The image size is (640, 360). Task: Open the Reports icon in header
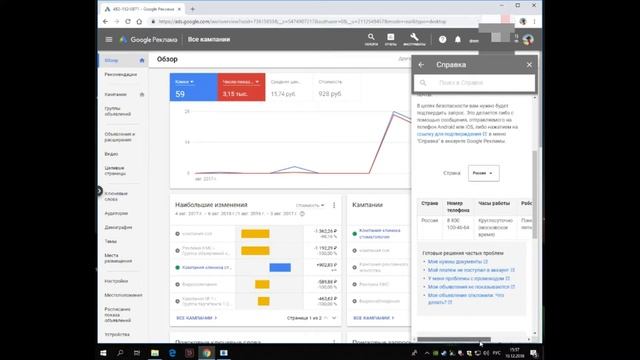pyautogui.click(x=391, y=39)
